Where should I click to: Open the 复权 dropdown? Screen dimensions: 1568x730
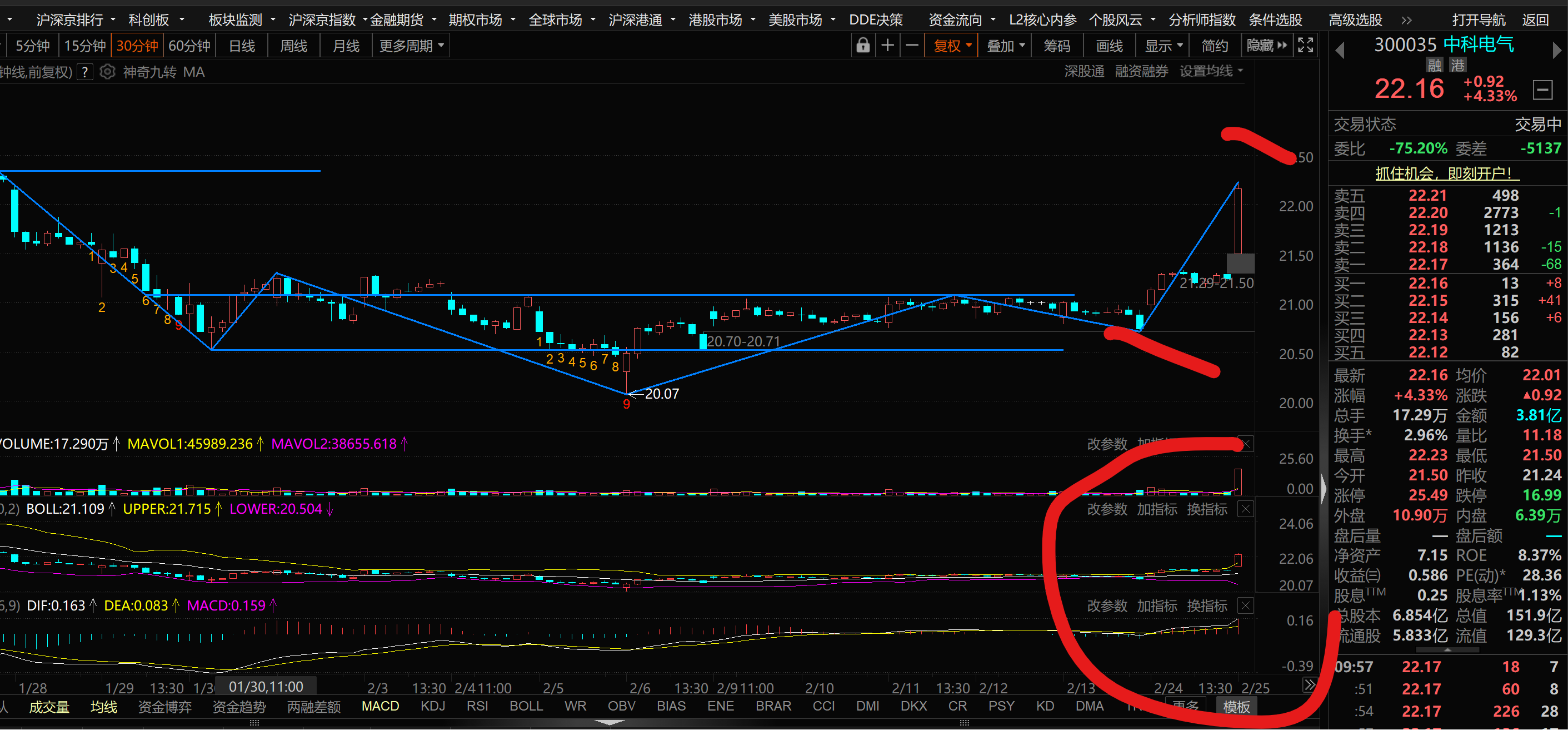(x=951, y=46)
